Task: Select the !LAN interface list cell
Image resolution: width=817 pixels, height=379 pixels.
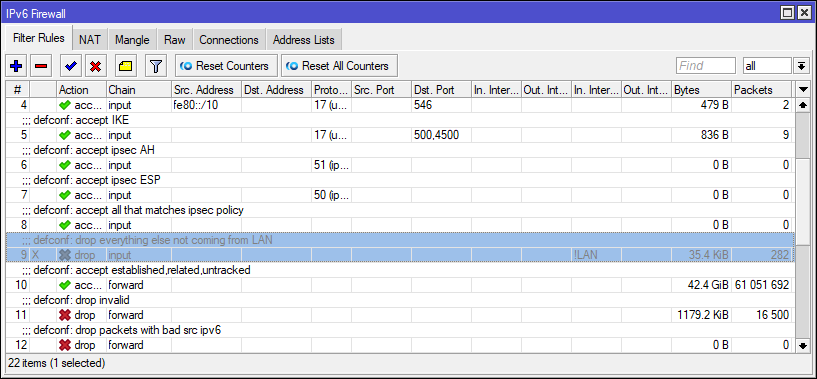Action: coord(596,255)
